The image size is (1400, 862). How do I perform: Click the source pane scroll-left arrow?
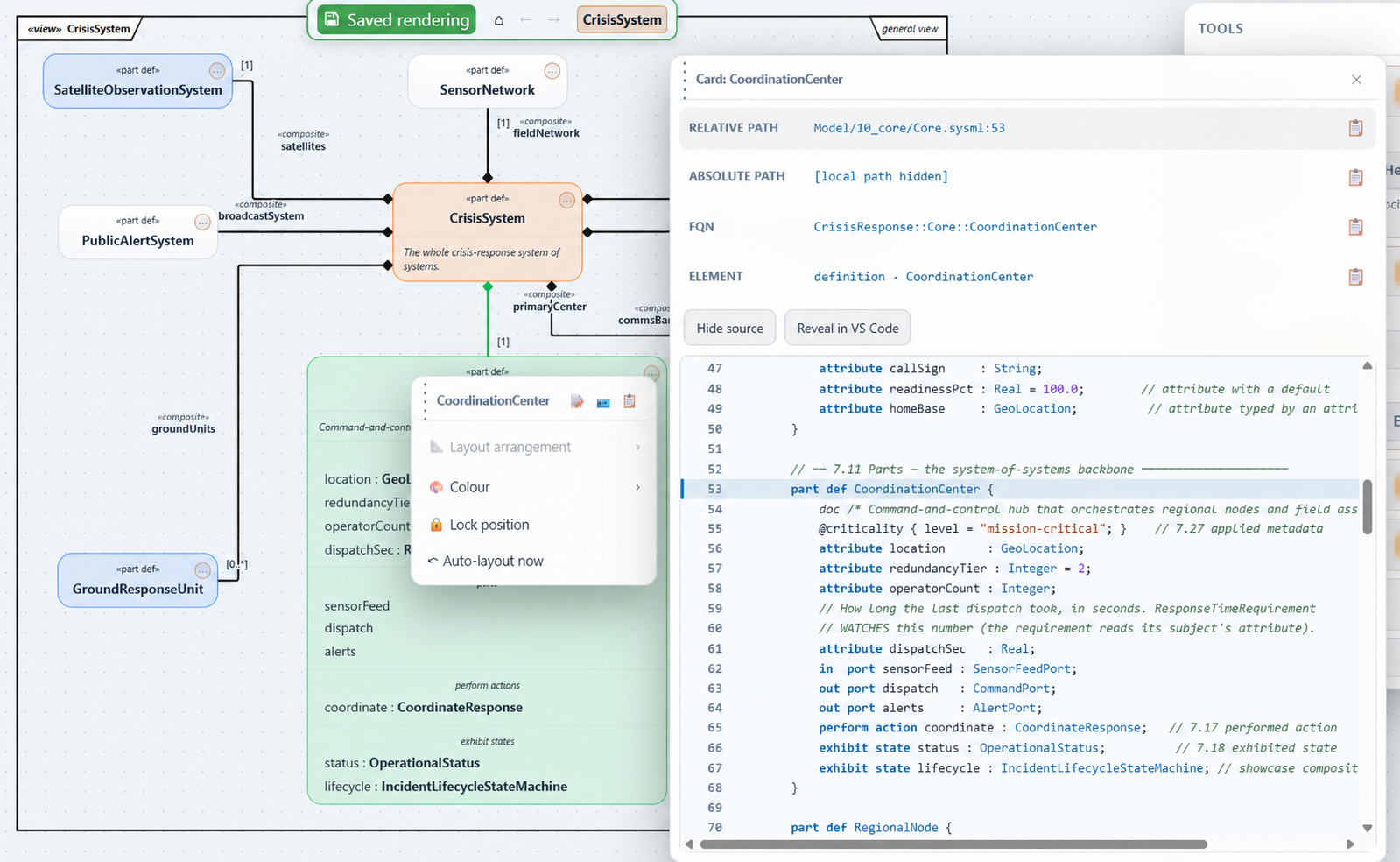[689, 844]
